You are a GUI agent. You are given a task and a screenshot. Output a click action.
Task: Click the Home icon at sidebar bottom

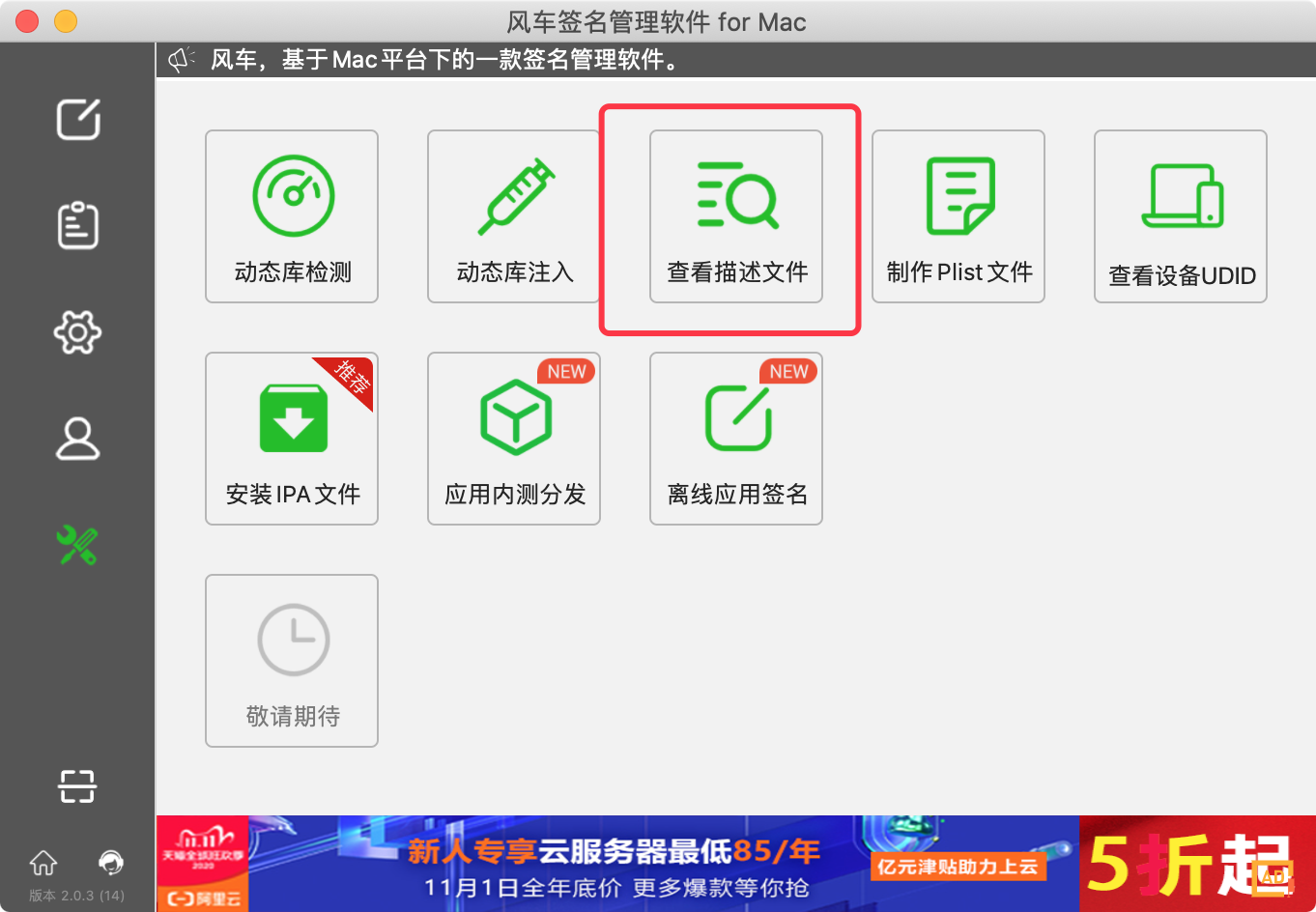pyautogui.click(x=43, y=865)
